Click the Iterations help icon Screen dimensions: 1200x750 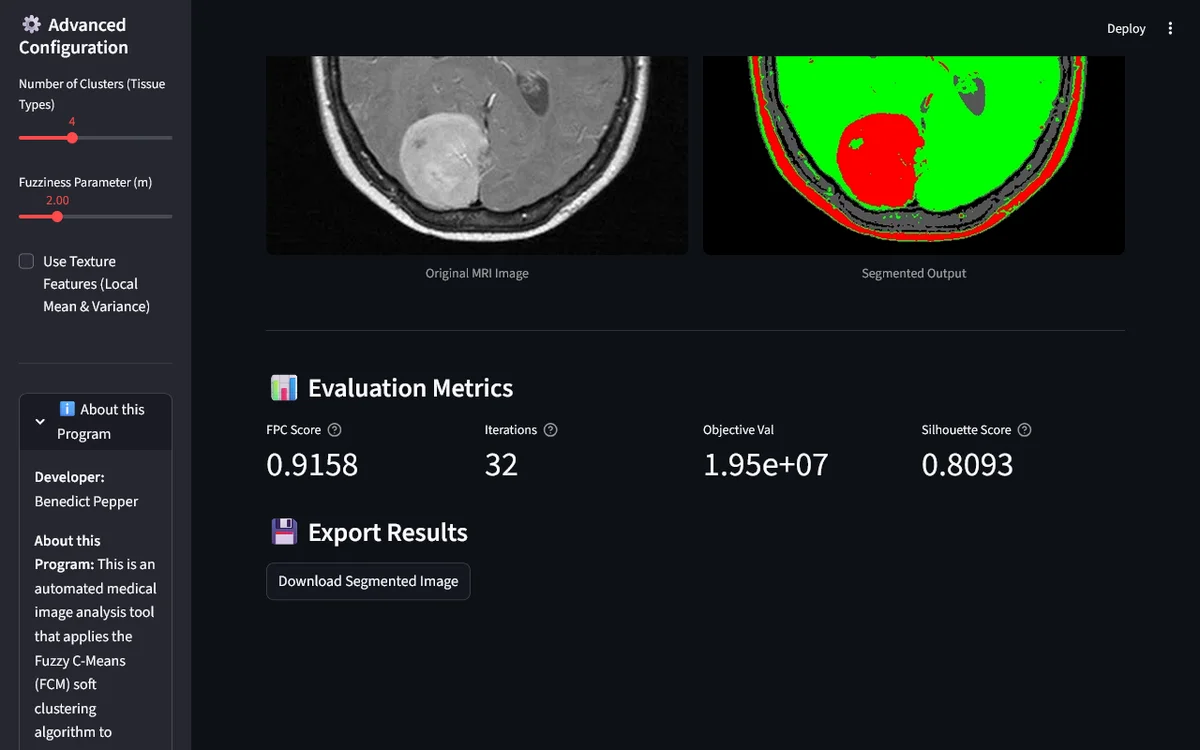[551, 430]
